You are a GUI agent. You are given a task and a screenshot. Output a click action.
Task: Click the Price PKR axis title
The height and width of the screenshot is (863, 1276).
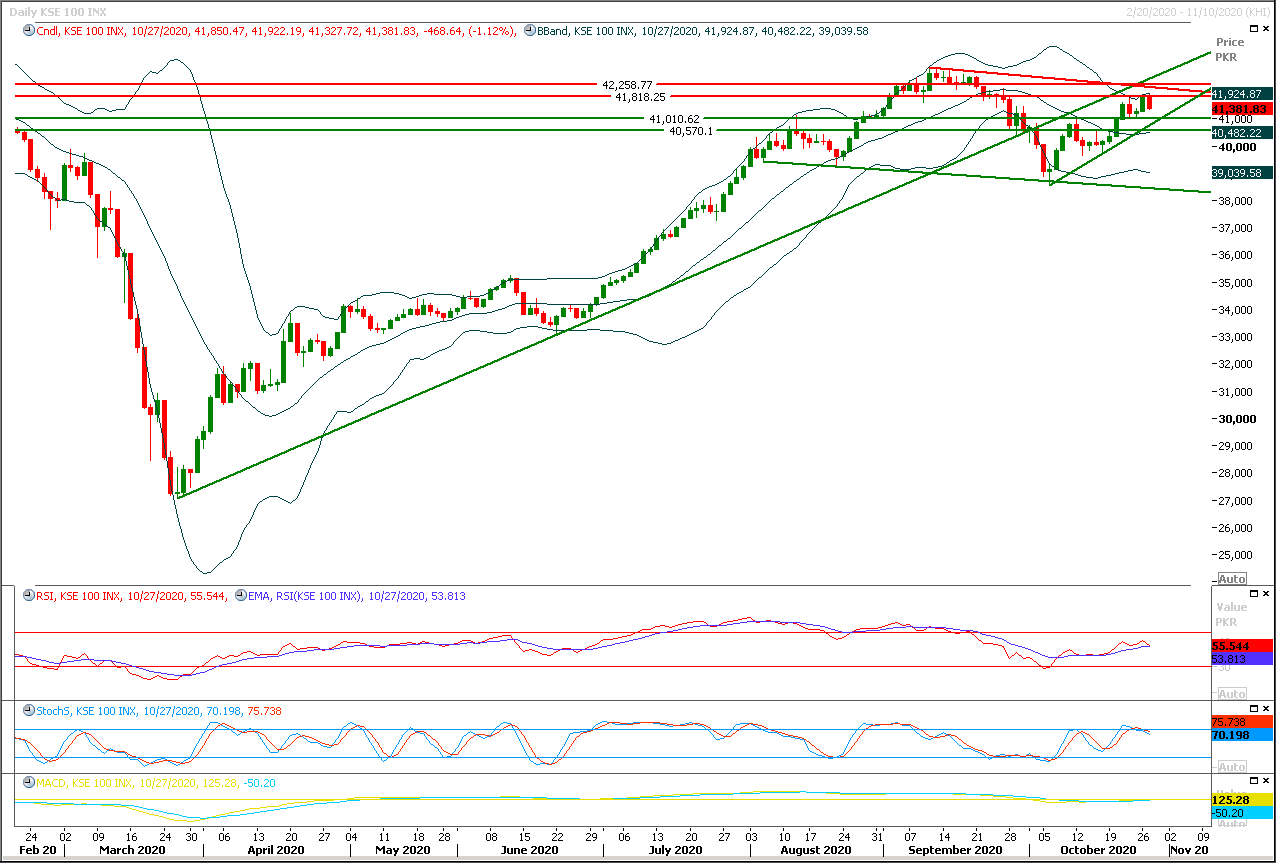coord(1229,49)
